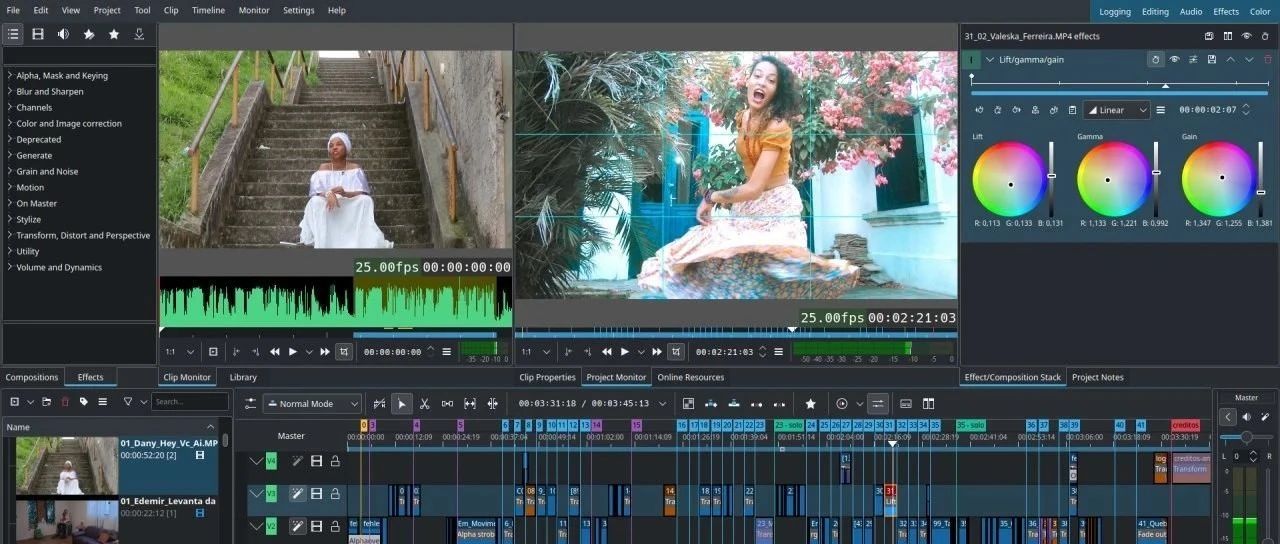This screenshot has height=544, width=1280.
Task: Click the timeline subtitle tool icon
Action: click(906, 404)
